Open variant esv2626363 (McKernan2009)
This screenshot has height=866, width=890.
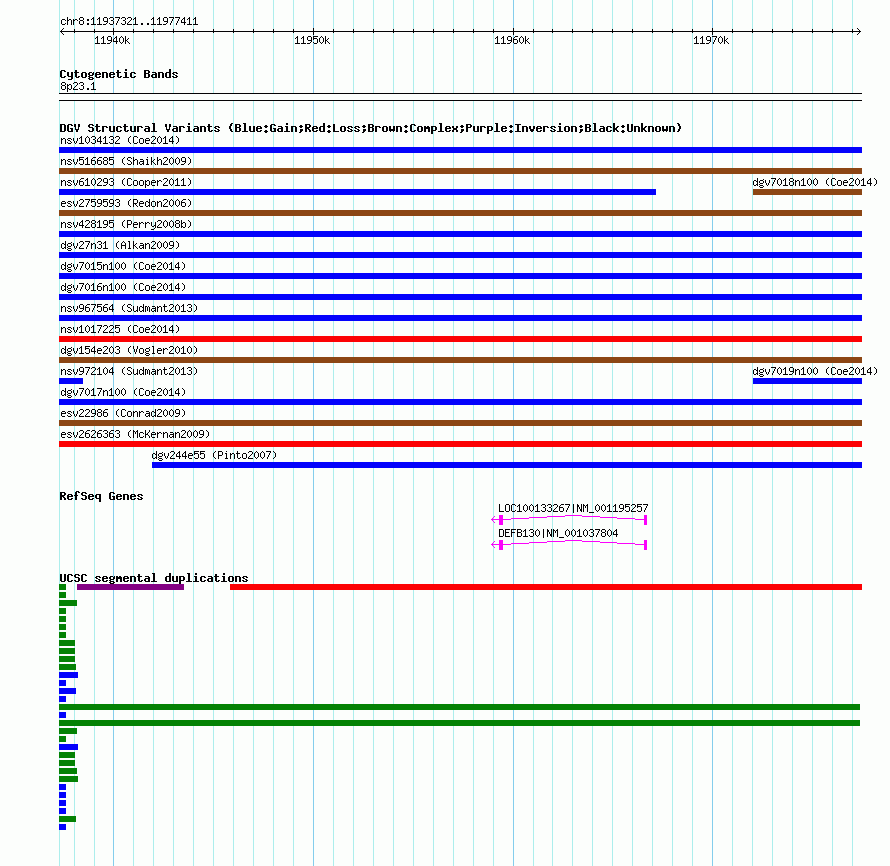135,434
